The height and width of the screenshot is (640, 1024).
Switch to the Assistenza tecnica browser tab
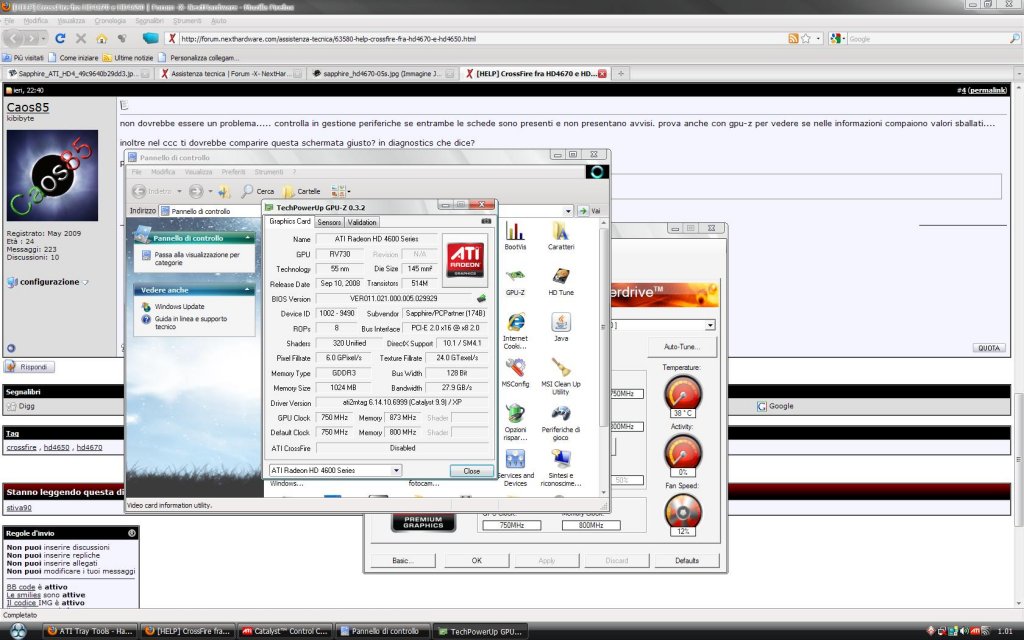pyautogui.click(x=230, y=74)
